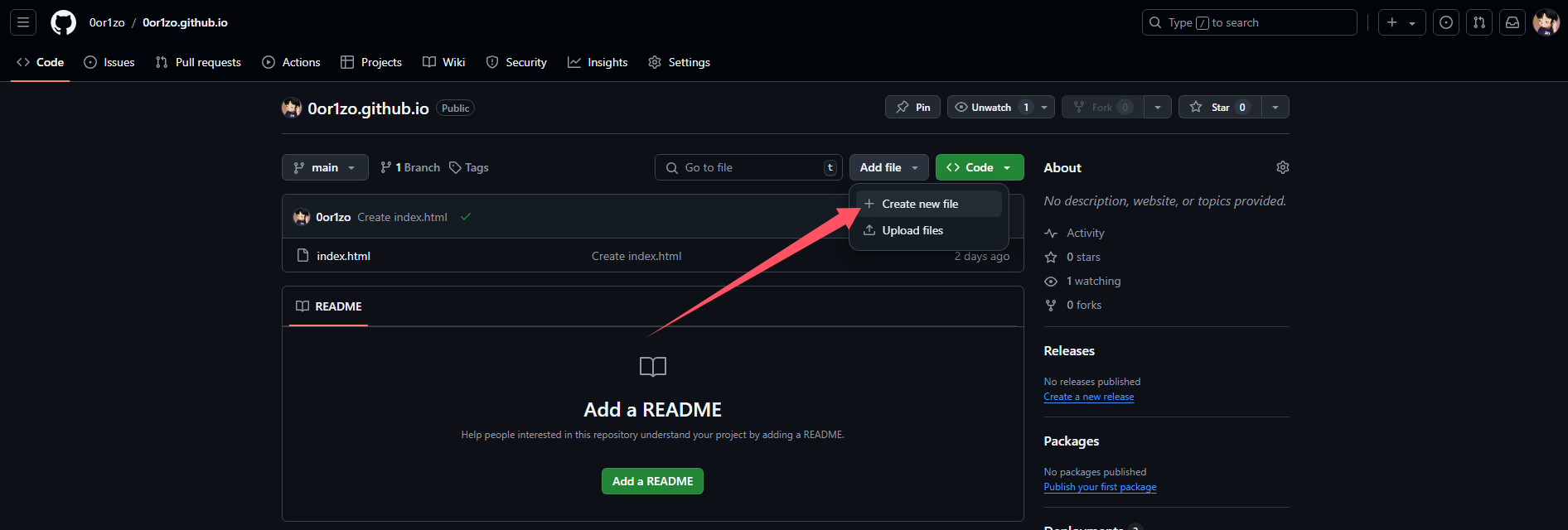Switch to the Issues tab

(x=109, y=62)
